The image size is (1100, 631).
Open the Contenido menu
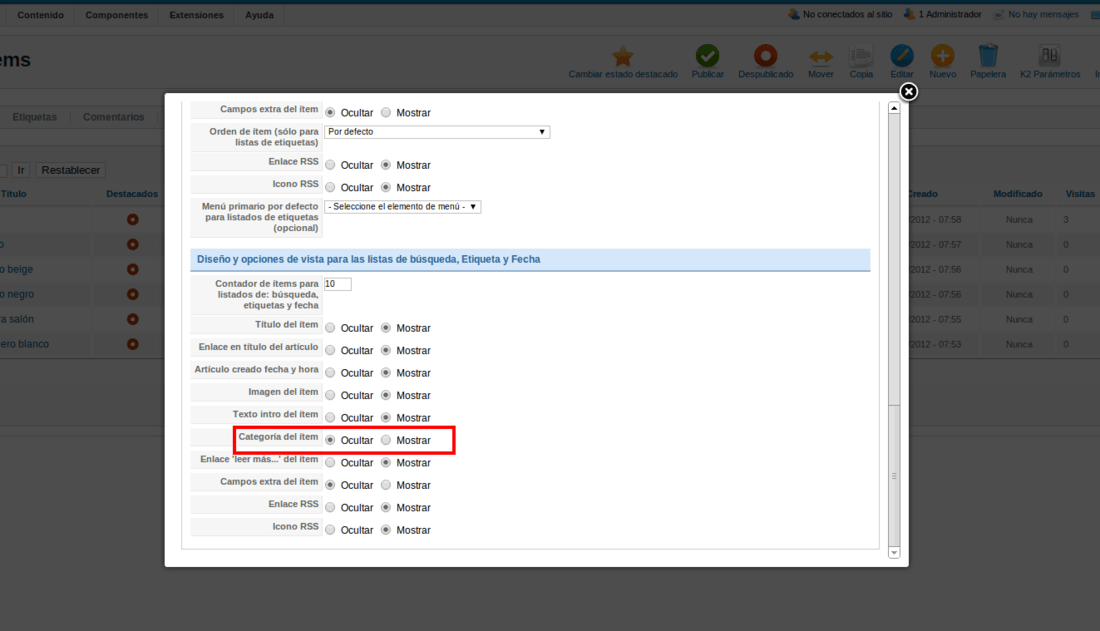pyautogui.click(x=40, y=15)
